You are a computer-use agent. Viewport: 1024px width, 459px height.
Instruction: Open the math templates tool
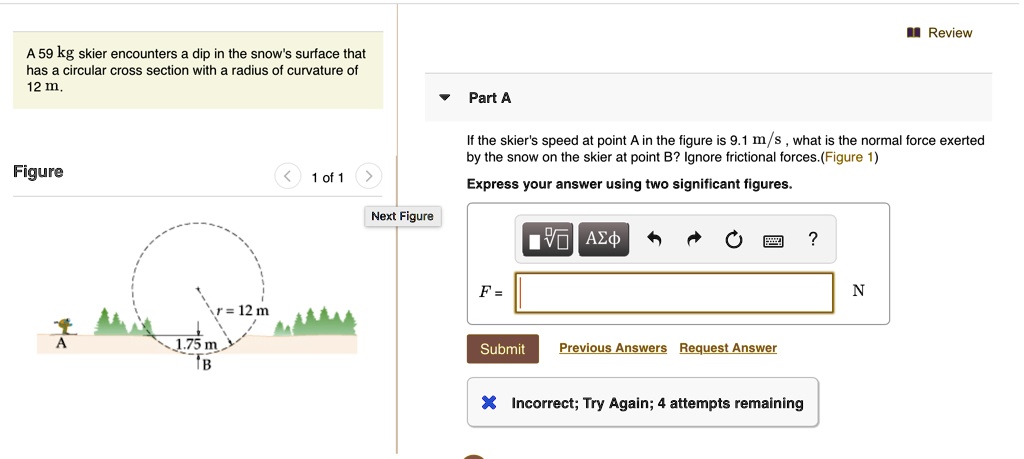pyautogui.click(x=548, y=239)
